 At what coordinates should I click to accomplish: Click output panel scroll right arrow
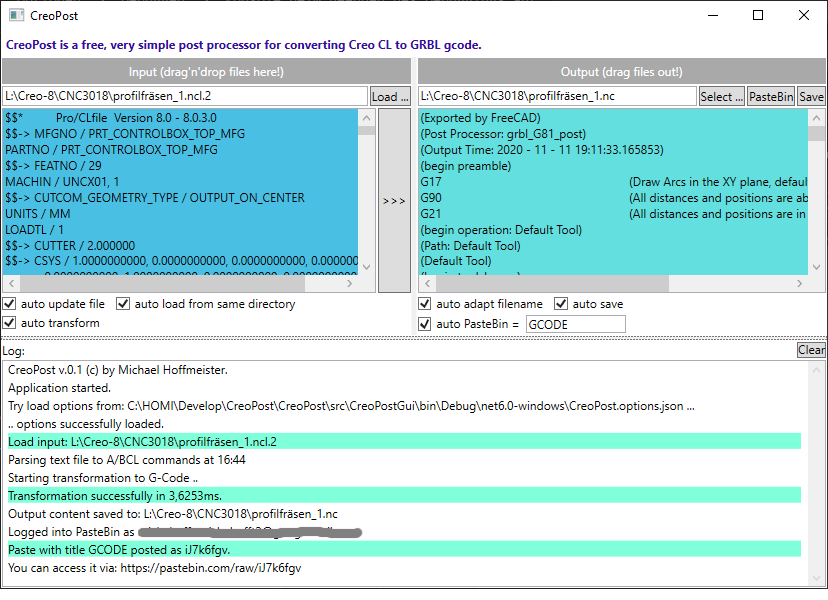799,284
